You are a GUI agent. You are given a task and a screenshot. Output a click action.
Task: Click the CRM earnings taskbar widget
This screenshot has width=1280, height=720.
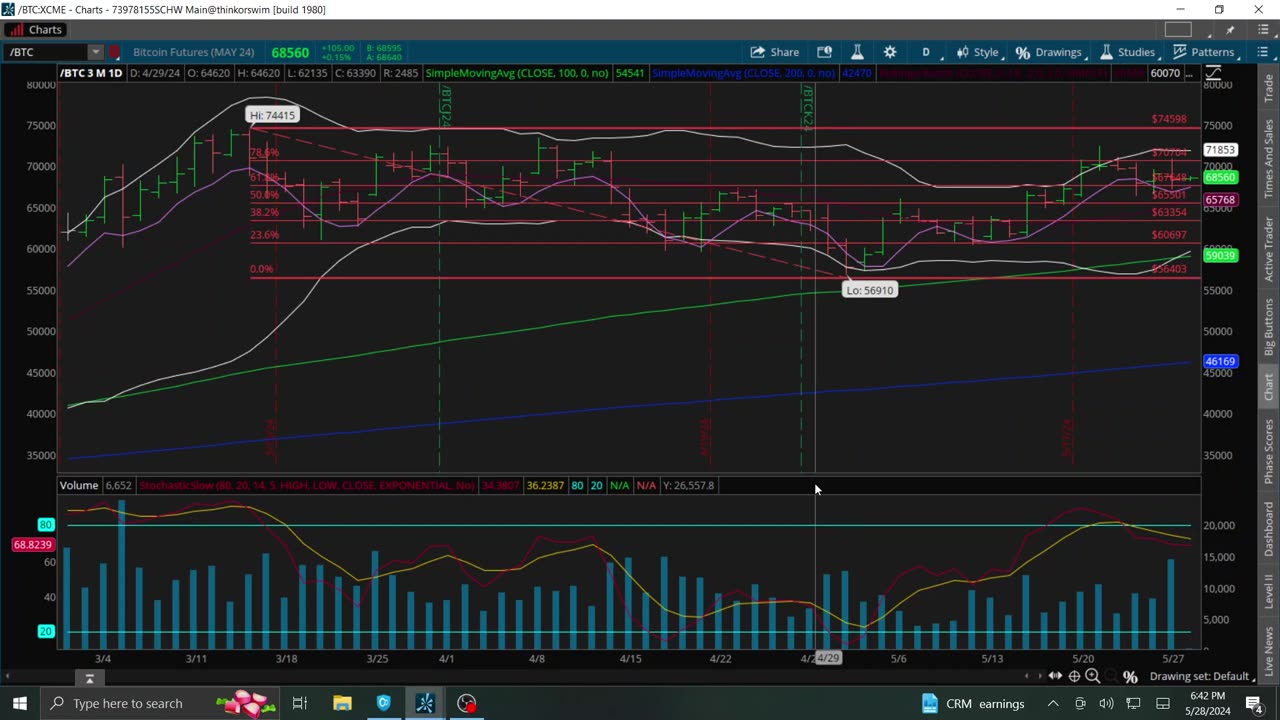973,703
